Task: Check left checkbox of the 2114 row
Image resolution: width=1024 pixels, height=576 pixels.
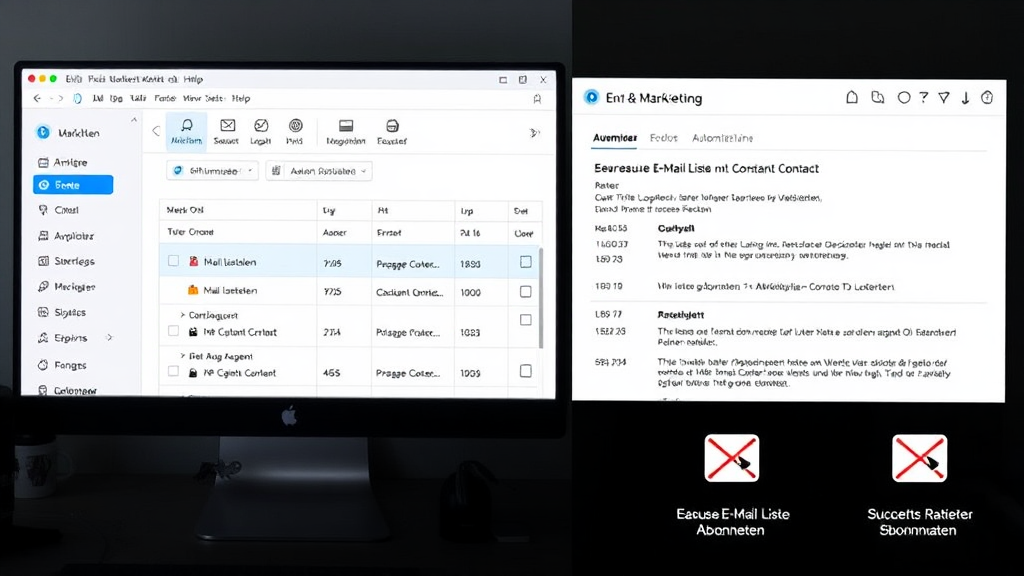Action: [x=173, y=331]
